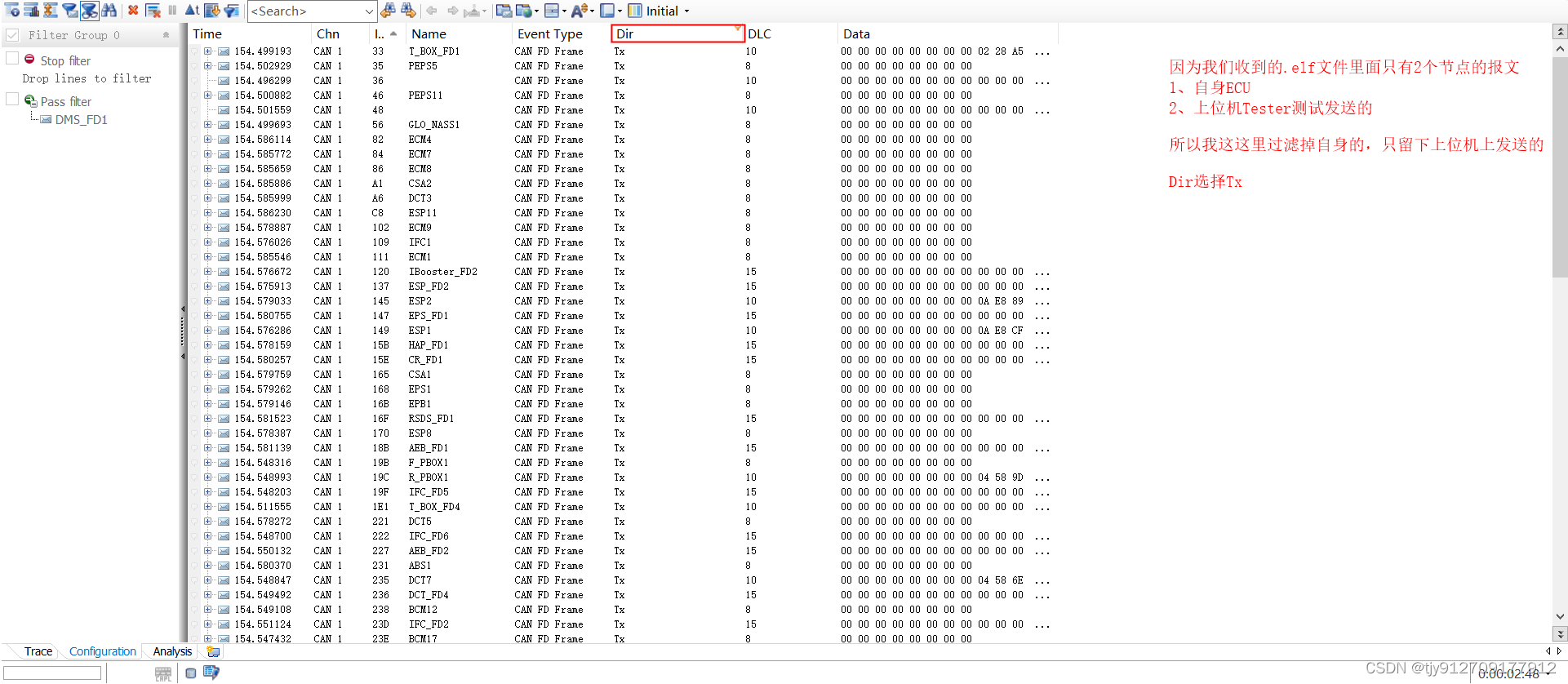Open the Initial column layout dropdown
This screenshot has height=684, width=1568.
(686, 11)
